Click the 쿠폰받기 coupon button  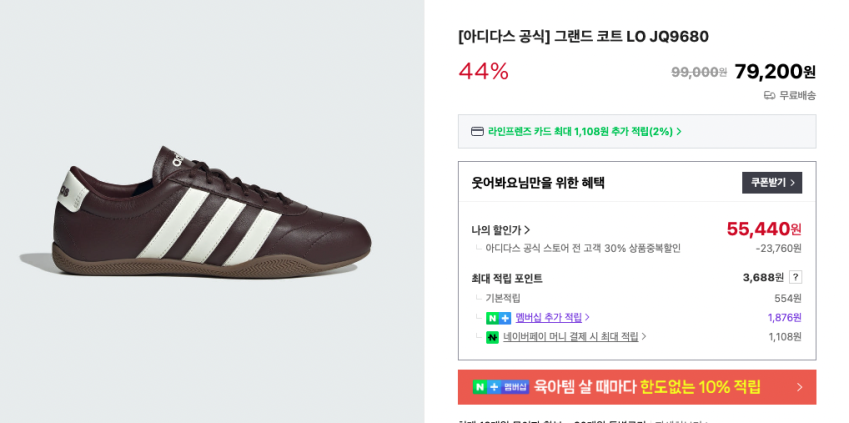[771, 182]
